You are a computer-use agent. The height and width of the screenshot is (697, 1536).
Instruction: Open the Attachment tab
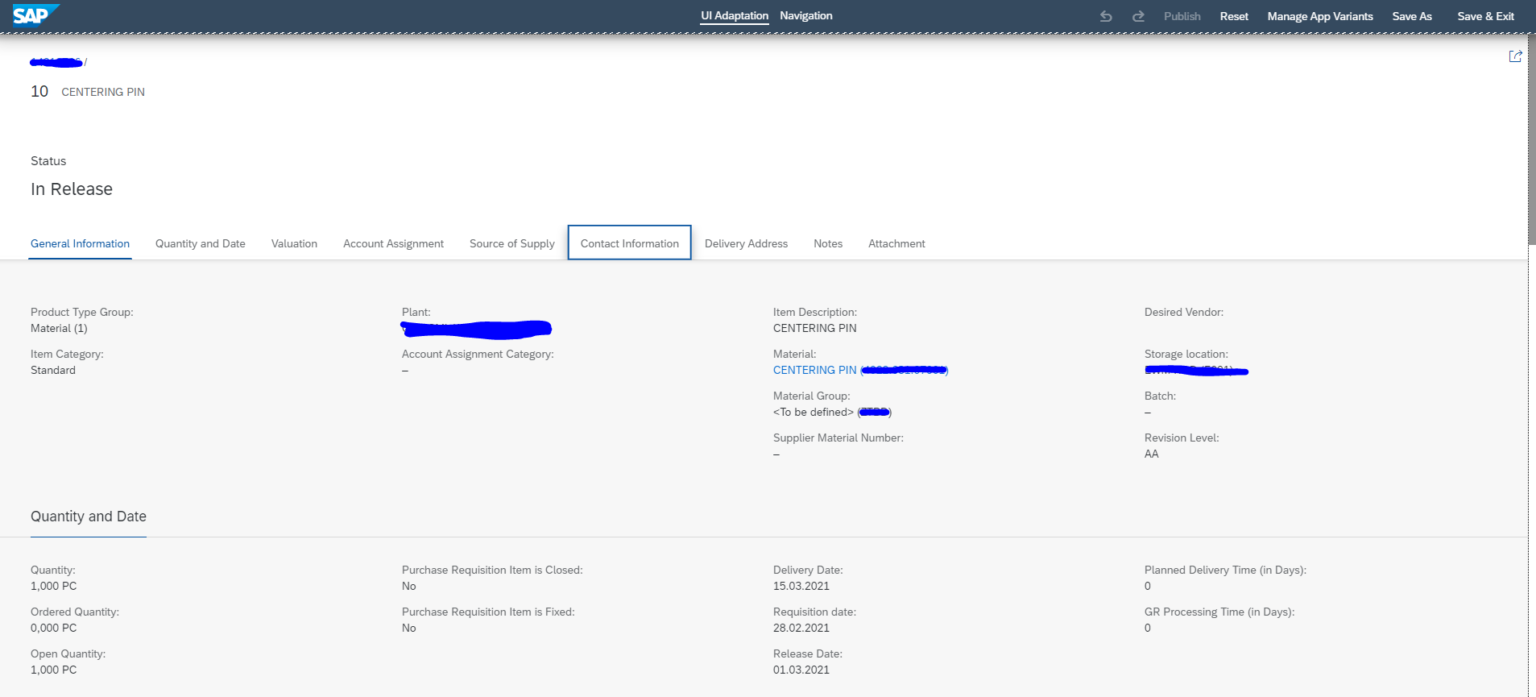[x=896, y=243]
